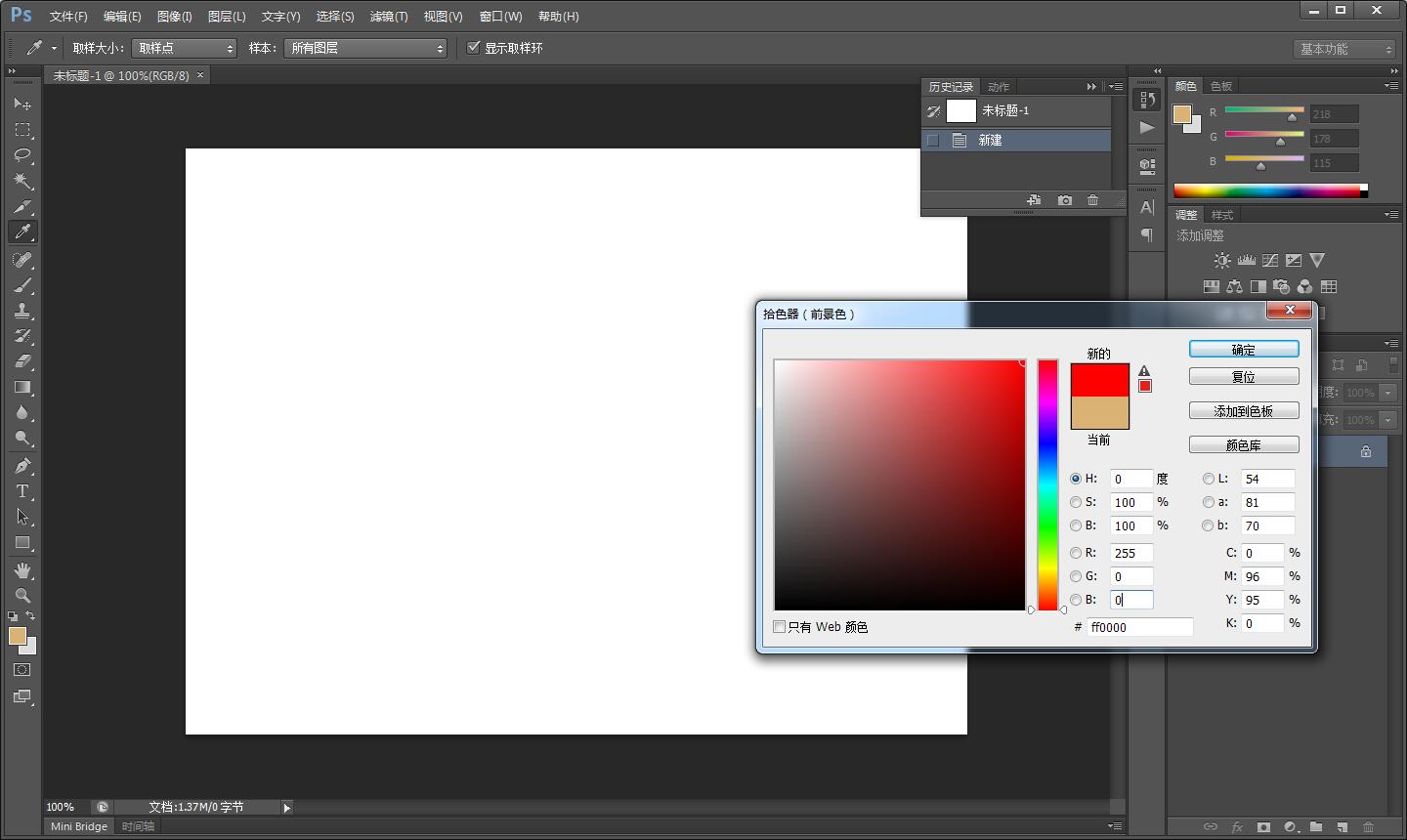Toggle 显示取样环 checkbox

(x=474, y=47)
